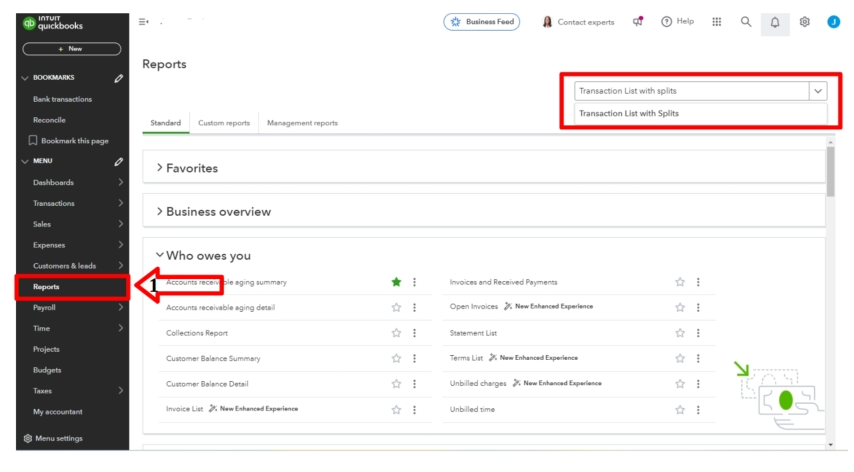Edit bookmarks with the pencil icon

point(119,78)
